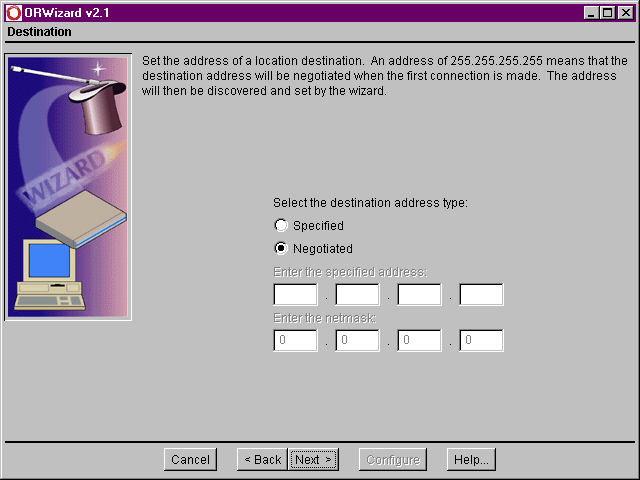This screenshot has height=480, width=640.
Task: Open Help for the wizard
Action: (x=471, y=460)
